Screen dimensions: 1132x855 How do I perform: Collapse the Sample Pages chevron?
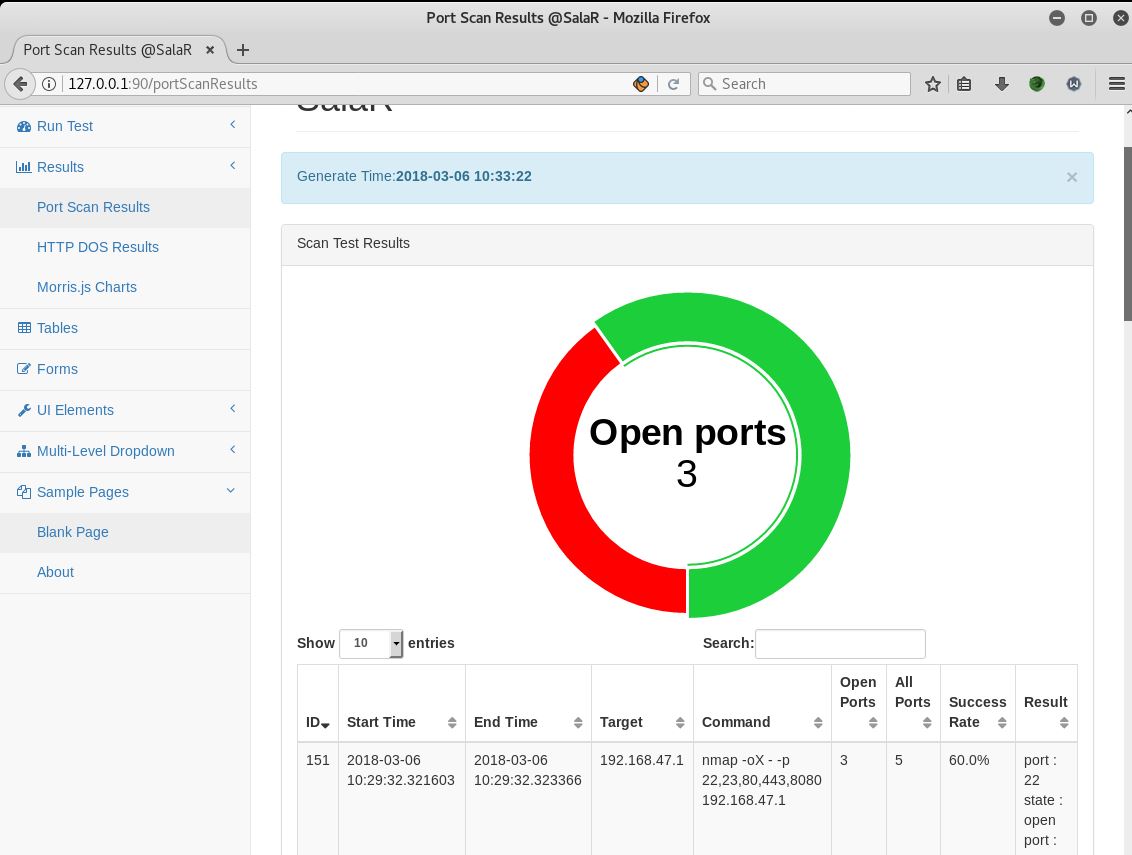[x=231, y=491]
